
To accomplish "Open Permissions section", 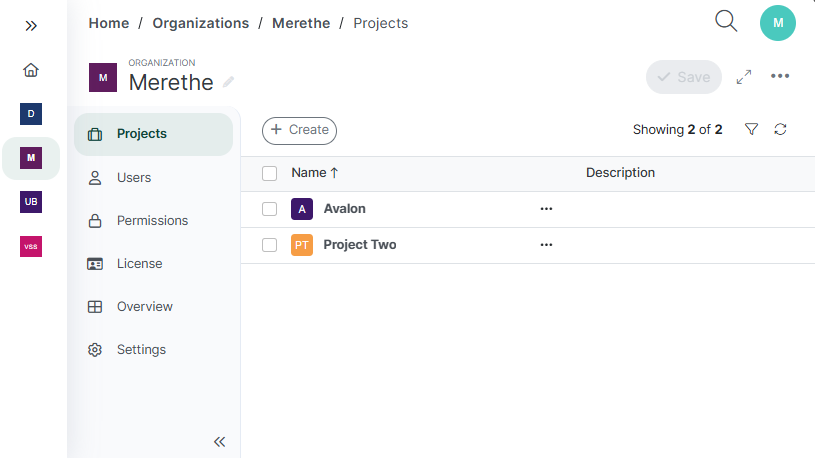I will (x=153, y=221).
